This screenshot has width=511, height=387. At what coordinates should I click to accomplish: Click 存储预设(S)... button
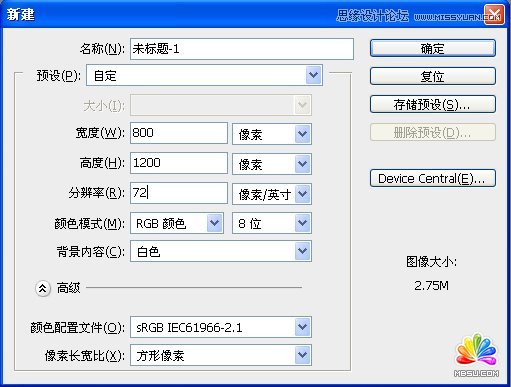[x=433, y=104]
